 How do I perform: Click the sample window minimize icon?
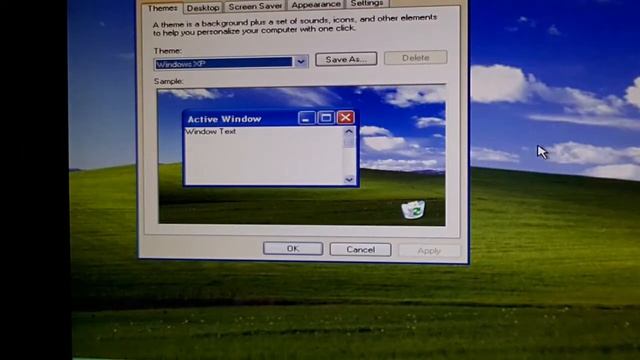pyautogui.click(x=307, y=118)
